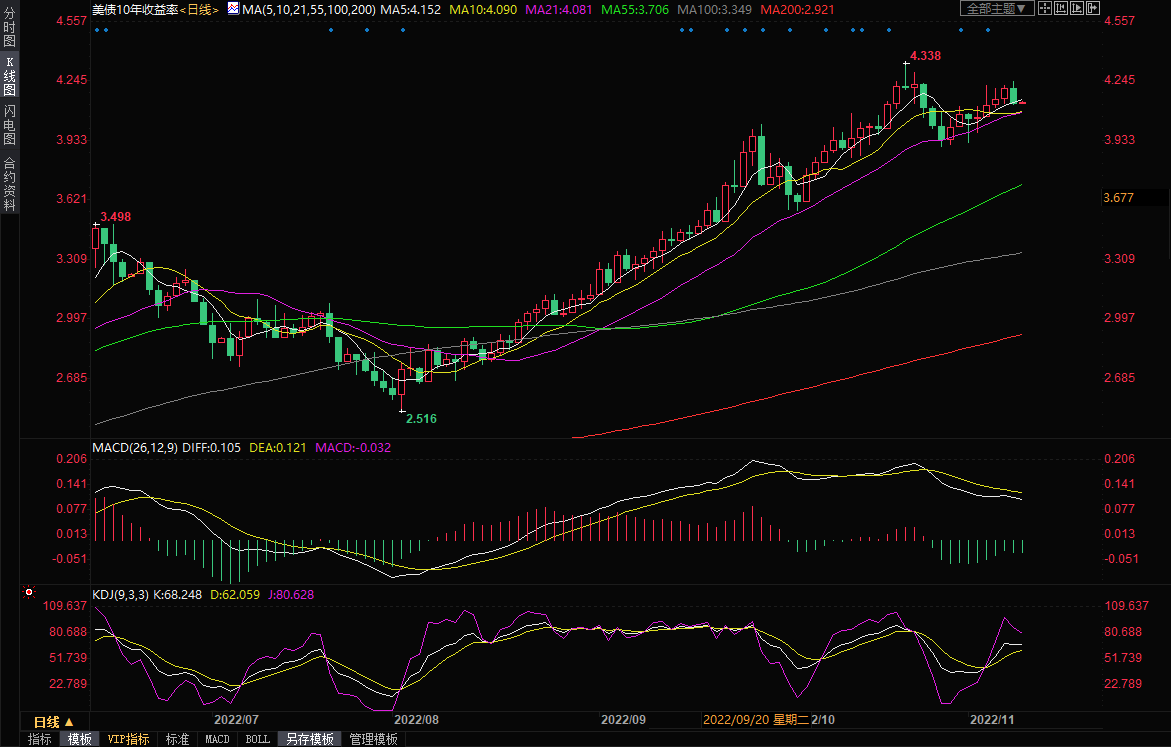1171x747 pixels.
Task: Click the 另存模板 button
Action: (x=309, y=739)
